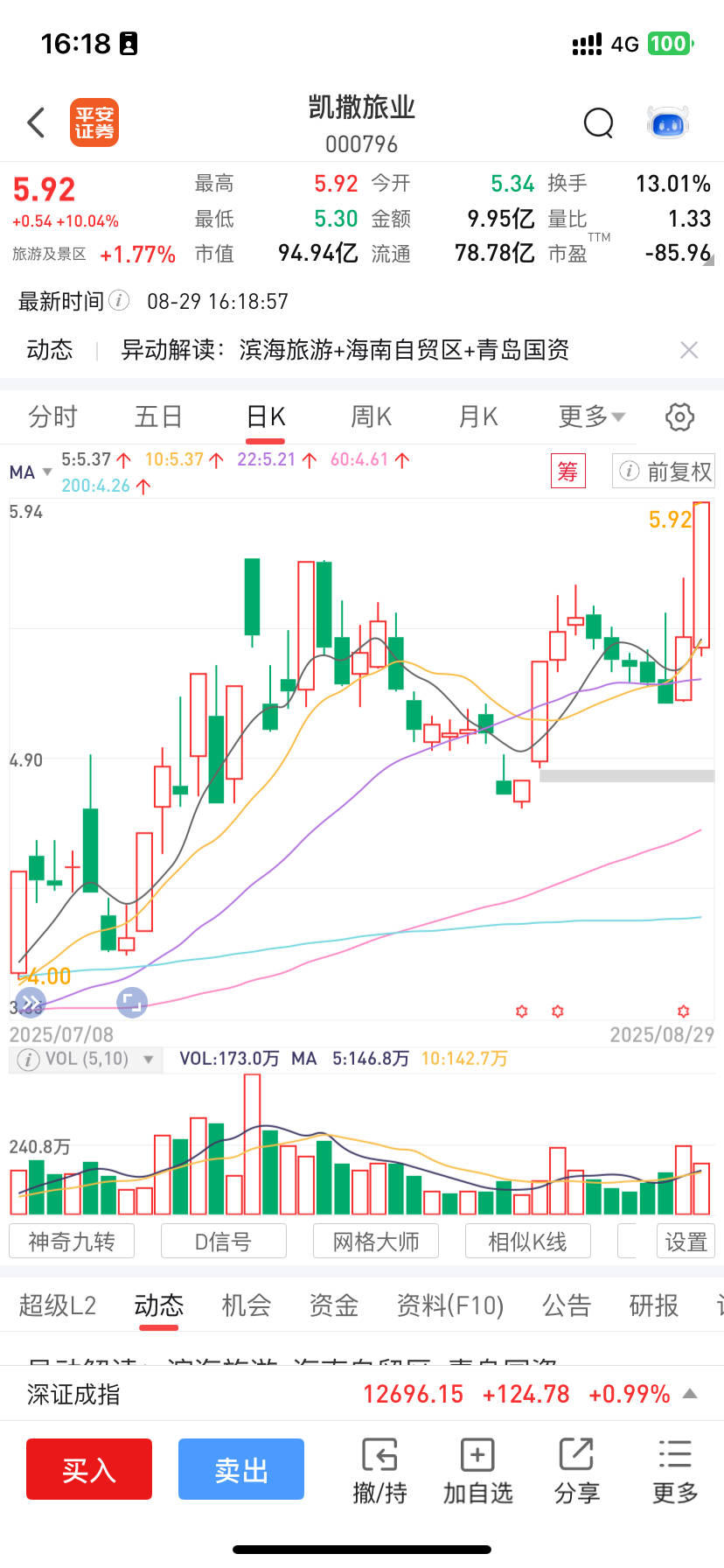Tap the 2025/08/29 end date label

tap(662, 1035)
